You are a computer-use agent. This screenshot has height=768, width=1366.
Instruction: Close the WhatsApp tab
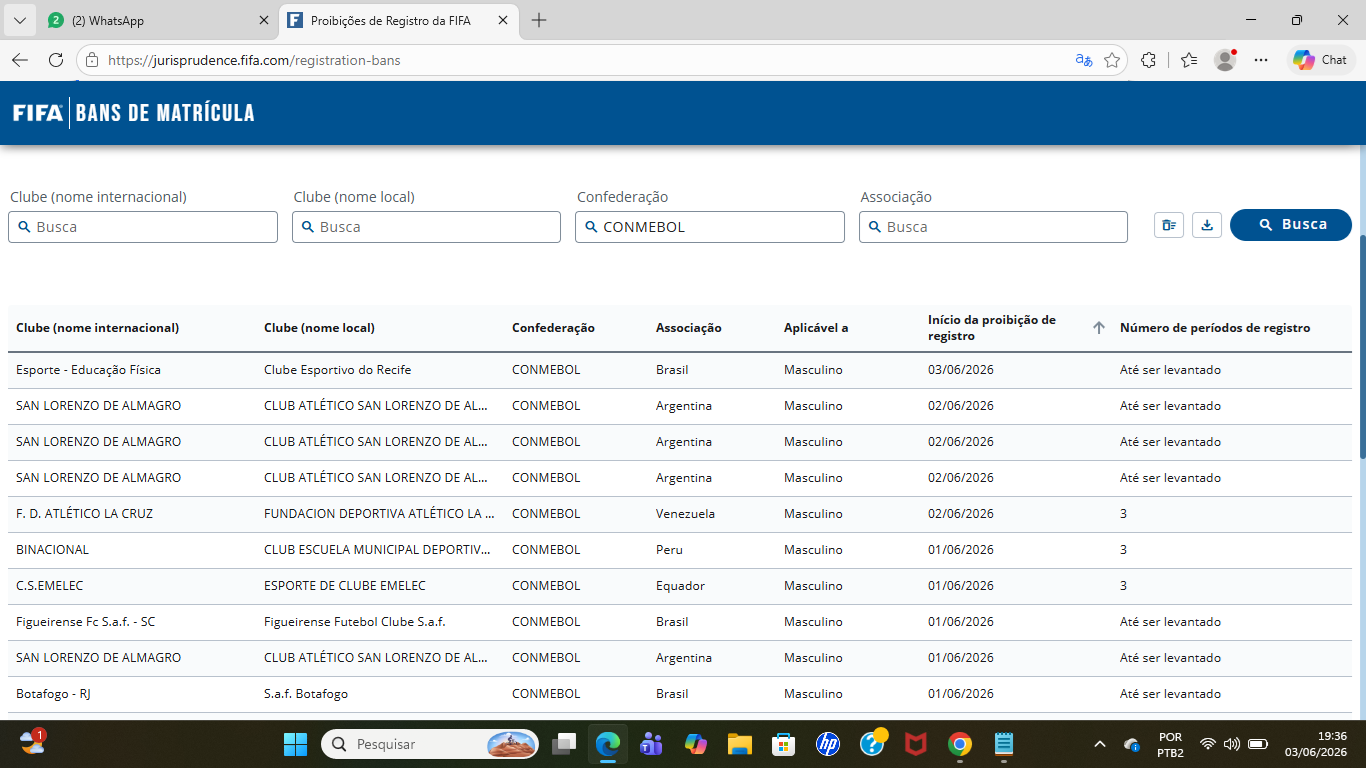(264, 20)
